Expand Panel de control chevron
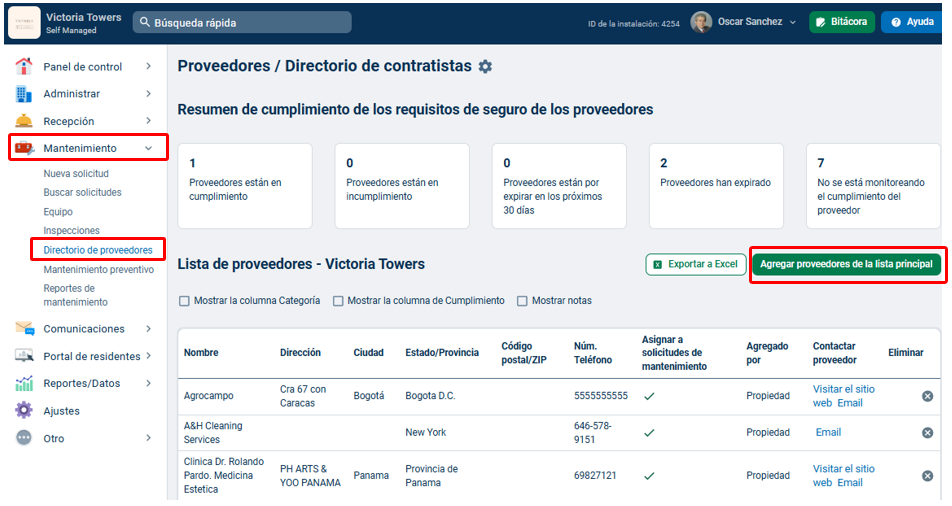Screen dimensions: 952x506 point(149,66)
